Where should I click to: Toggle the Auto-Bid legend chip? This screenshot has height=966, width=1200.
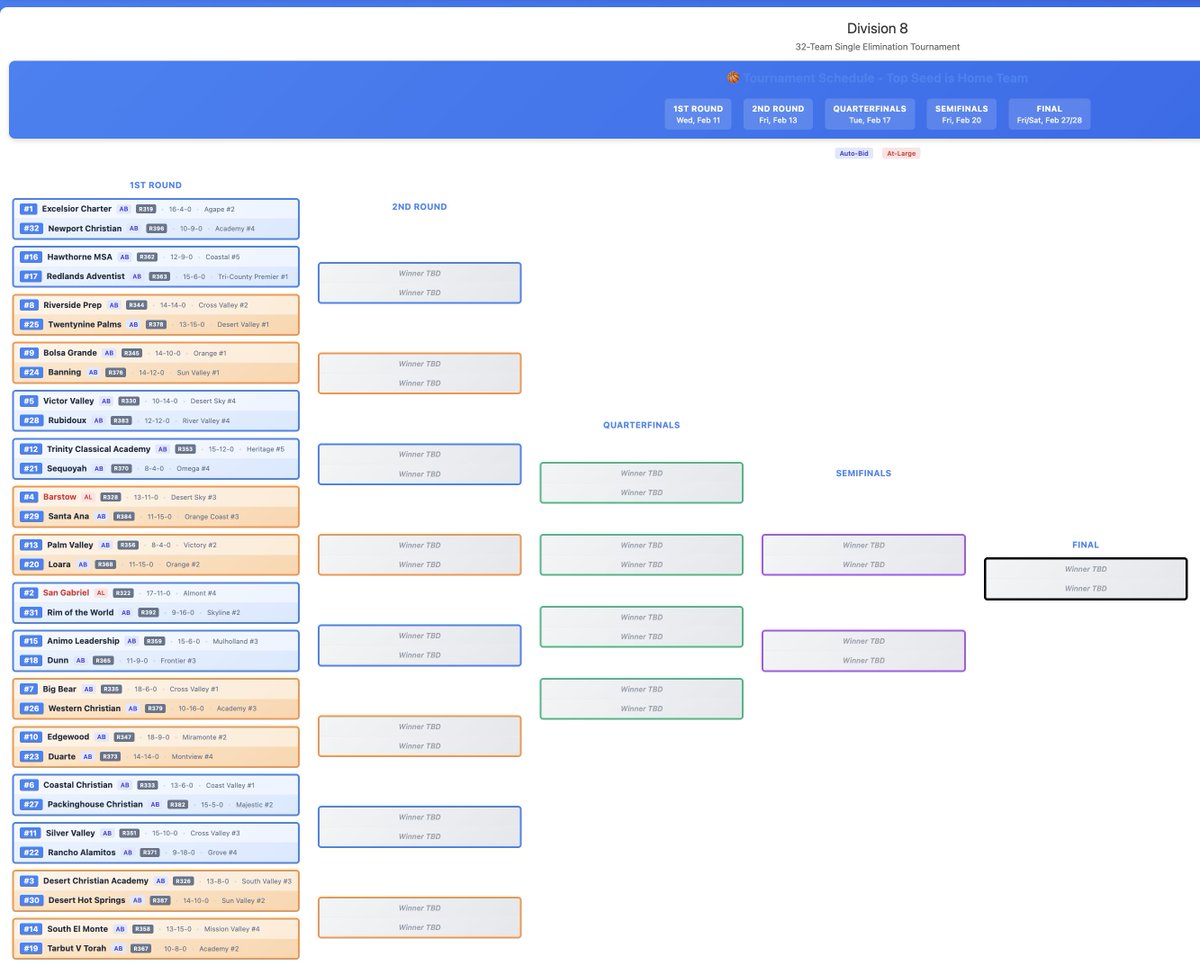point(854,153)
